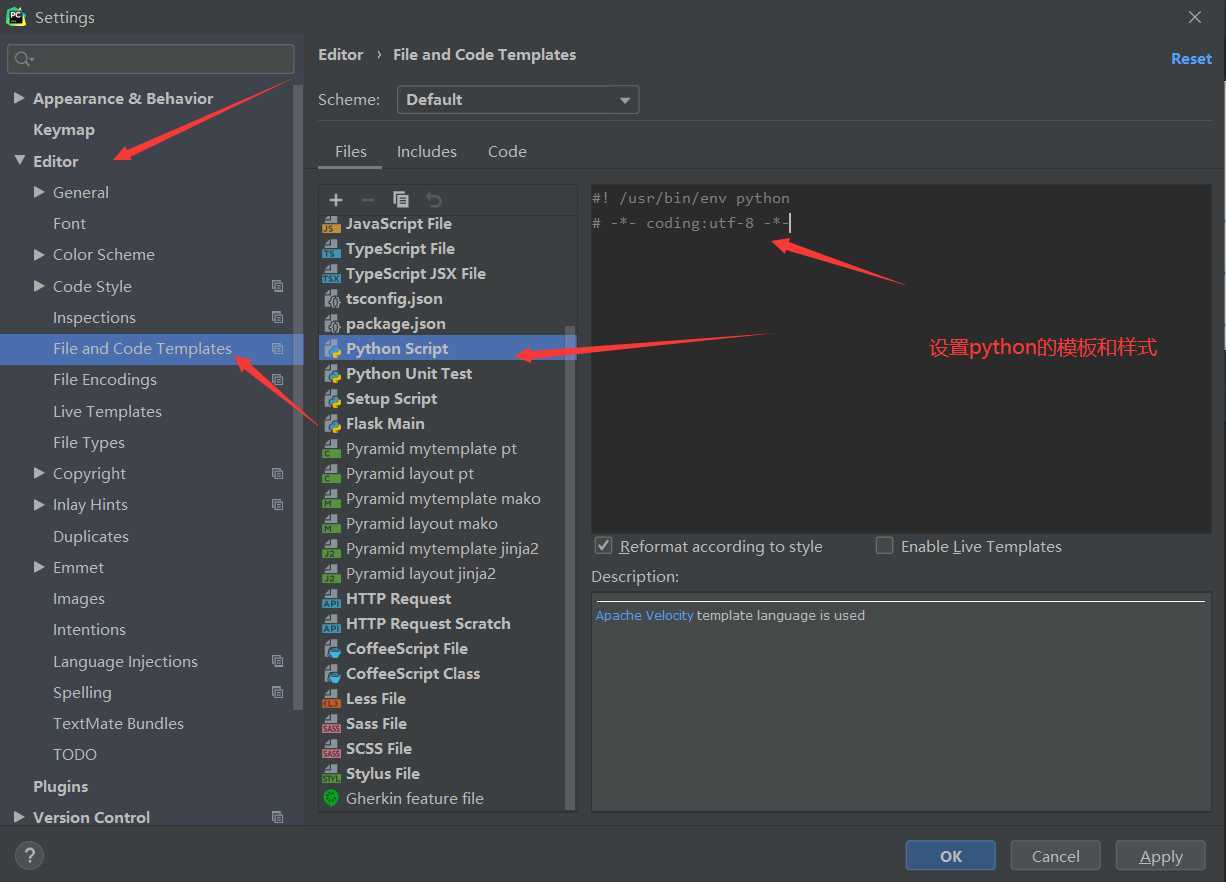Viewport: 1226px width, 882px height.
Task: Click the Cancel button
Action: pyautogui.click(x=1055, y=856)
